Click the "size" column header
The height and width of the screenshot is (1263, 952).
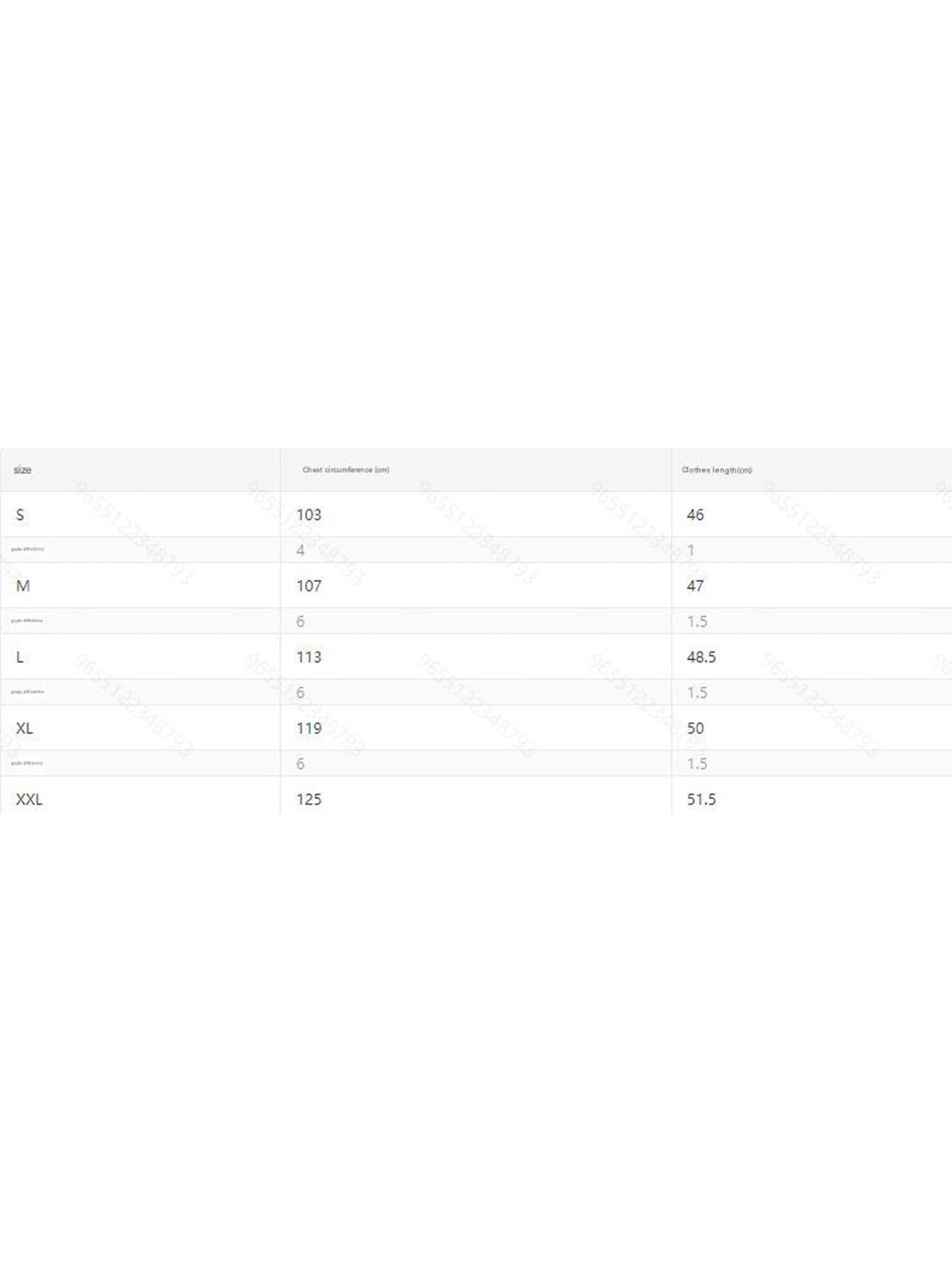point(22,470)
